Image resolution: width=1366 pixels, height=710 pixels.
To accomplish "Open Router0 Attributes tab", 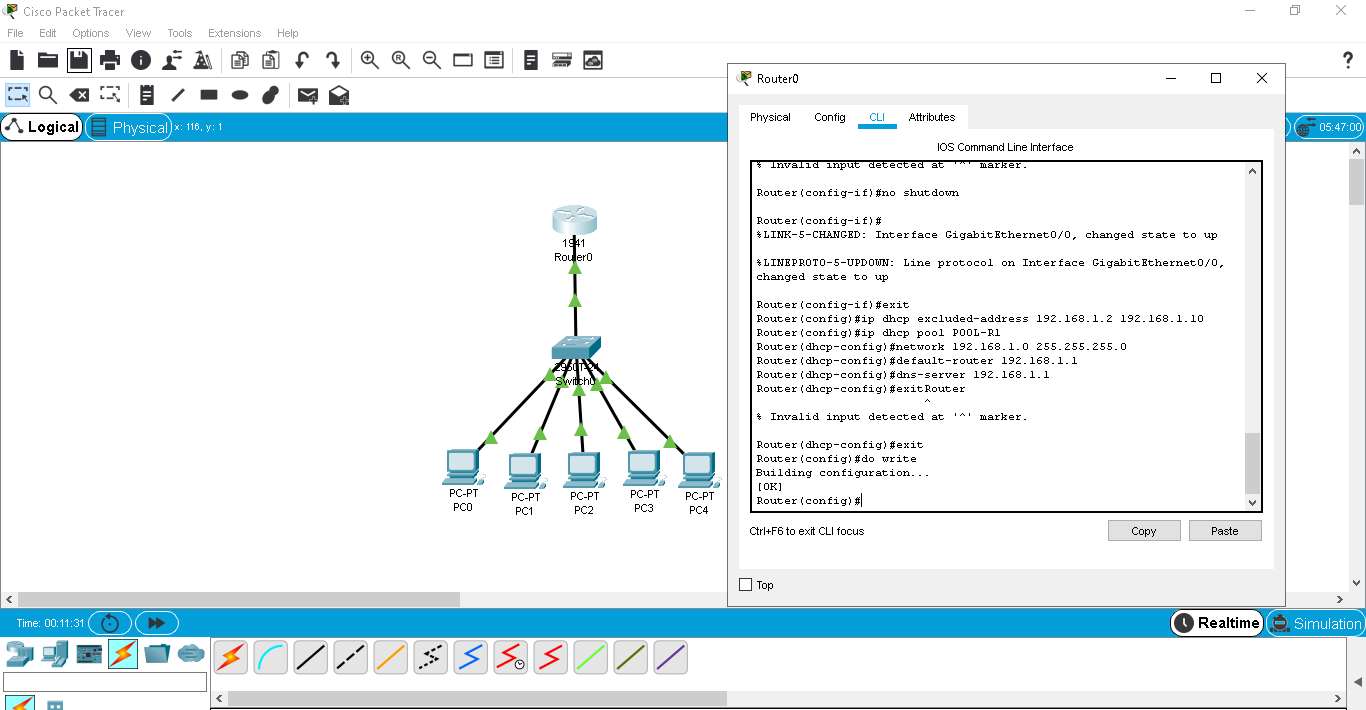I will (931, 117).
